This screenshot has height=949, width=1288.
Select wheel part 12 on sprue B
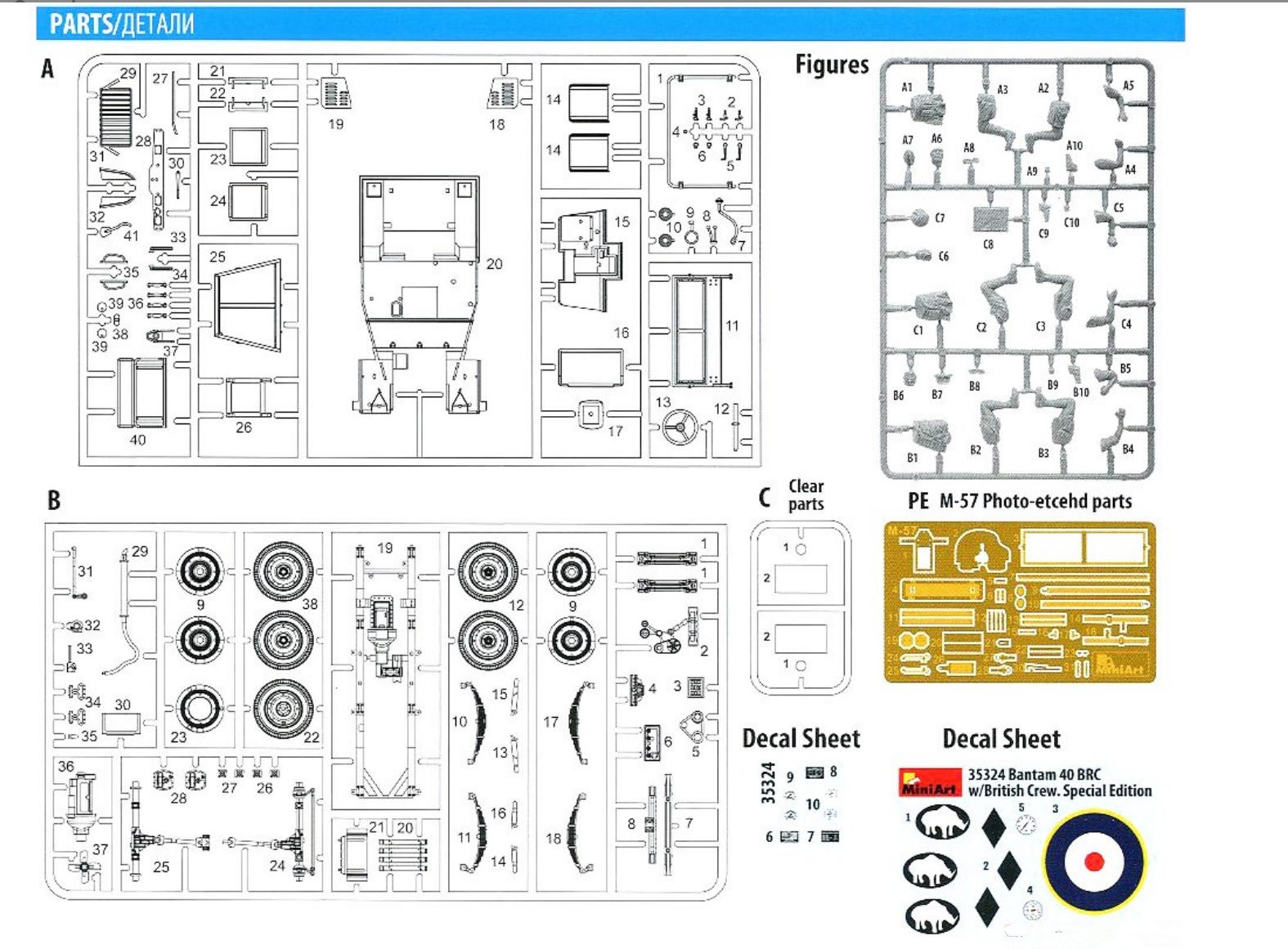(487, 572)
